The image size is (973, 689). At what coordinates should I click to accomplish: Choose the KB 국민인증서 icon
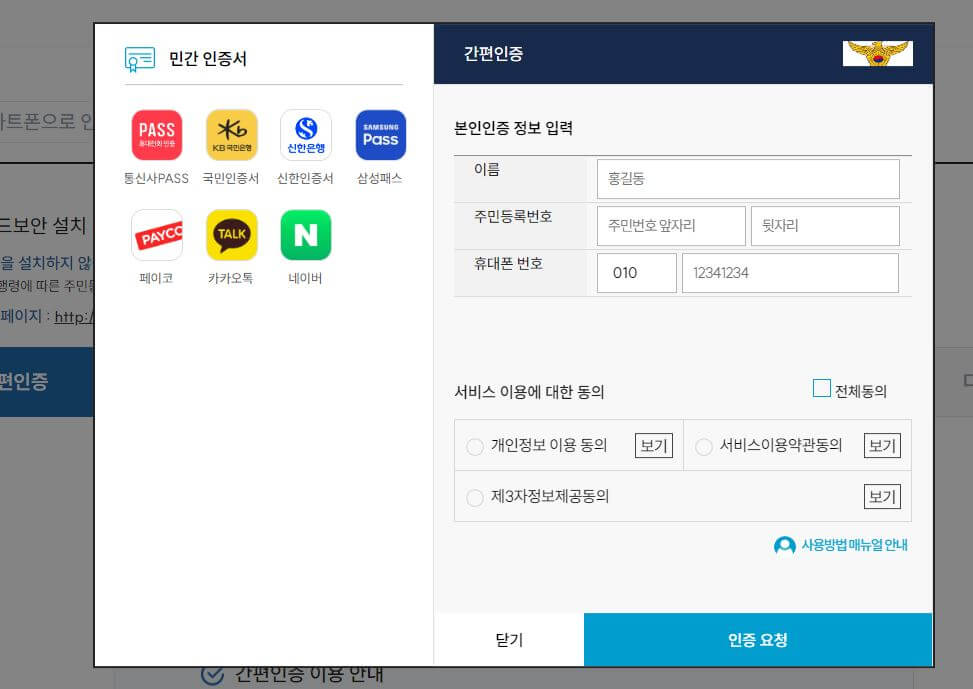tap(231, 135)
